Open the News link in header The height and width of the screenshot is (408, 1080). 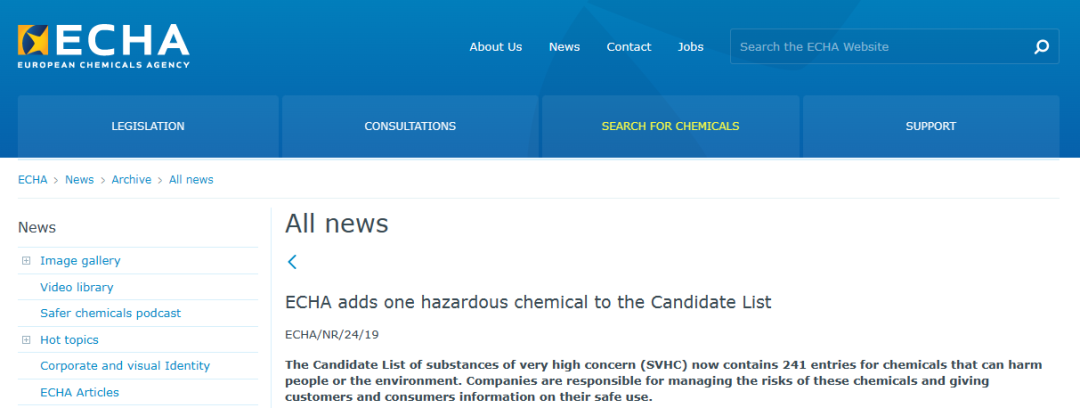click(x=564, y=47)
